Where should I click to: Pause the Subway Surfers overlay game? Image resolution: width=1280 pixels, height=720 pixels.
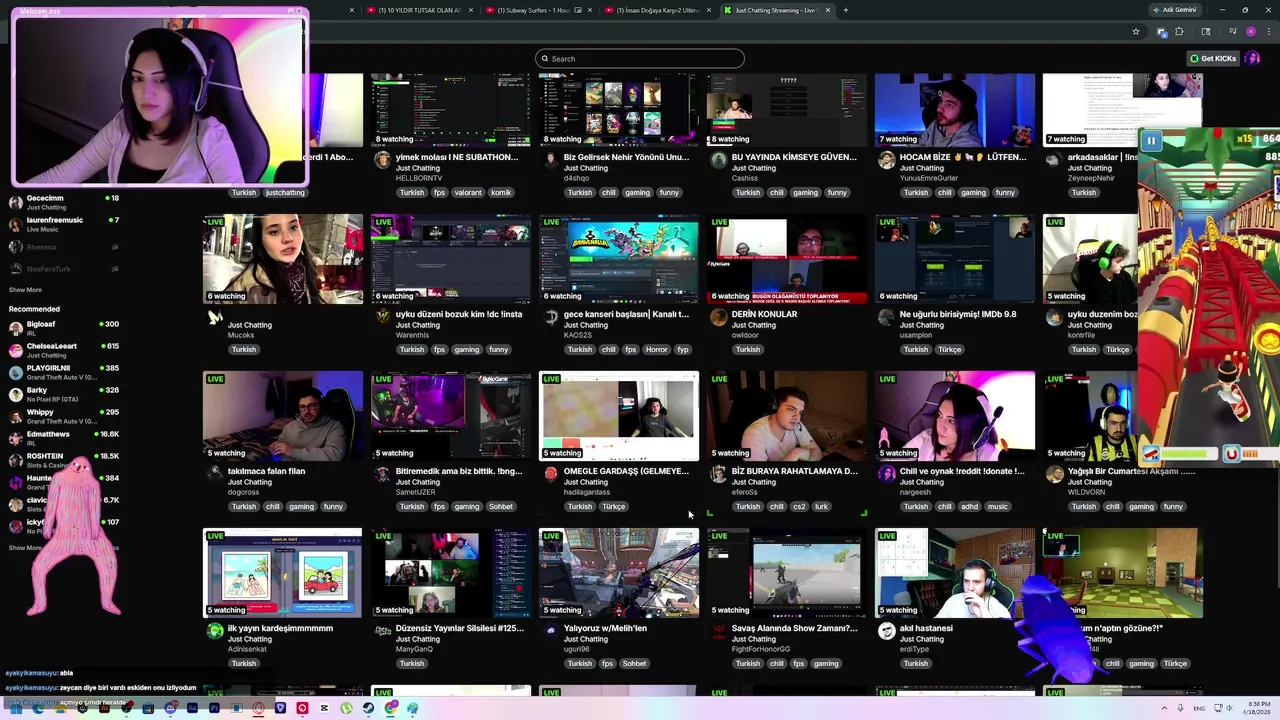(1151, 141)
